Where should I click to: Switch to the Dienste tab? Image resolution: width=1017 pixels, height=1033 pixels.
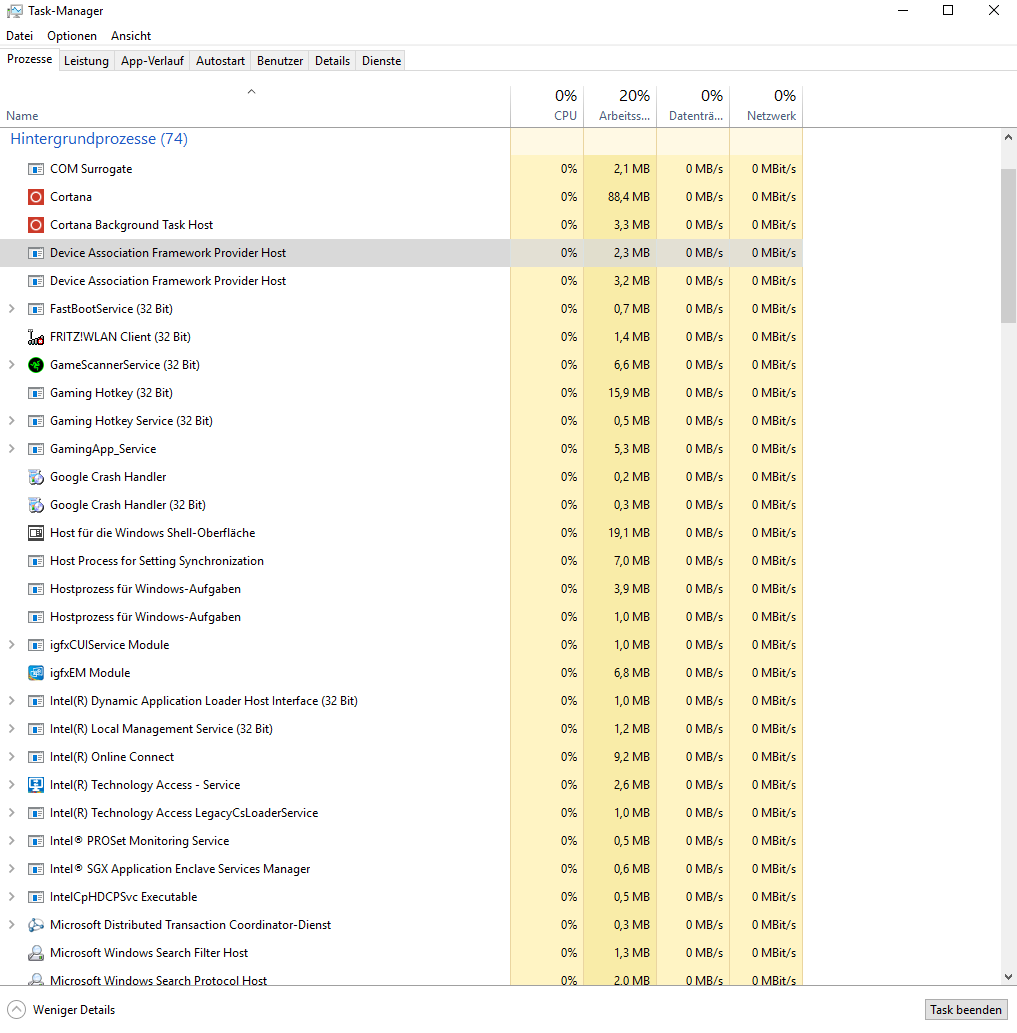coord(381,61)
